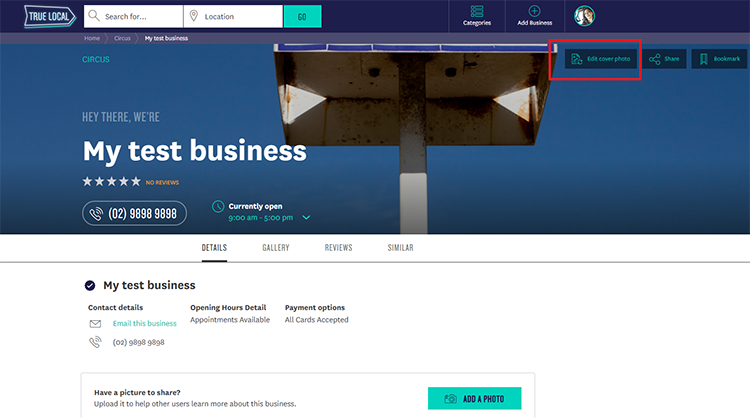Image resolution: width=750 pixels, height=418 pixels.
Task: Click the Have a picture to share heading
Action: click(x=137, y=392)
